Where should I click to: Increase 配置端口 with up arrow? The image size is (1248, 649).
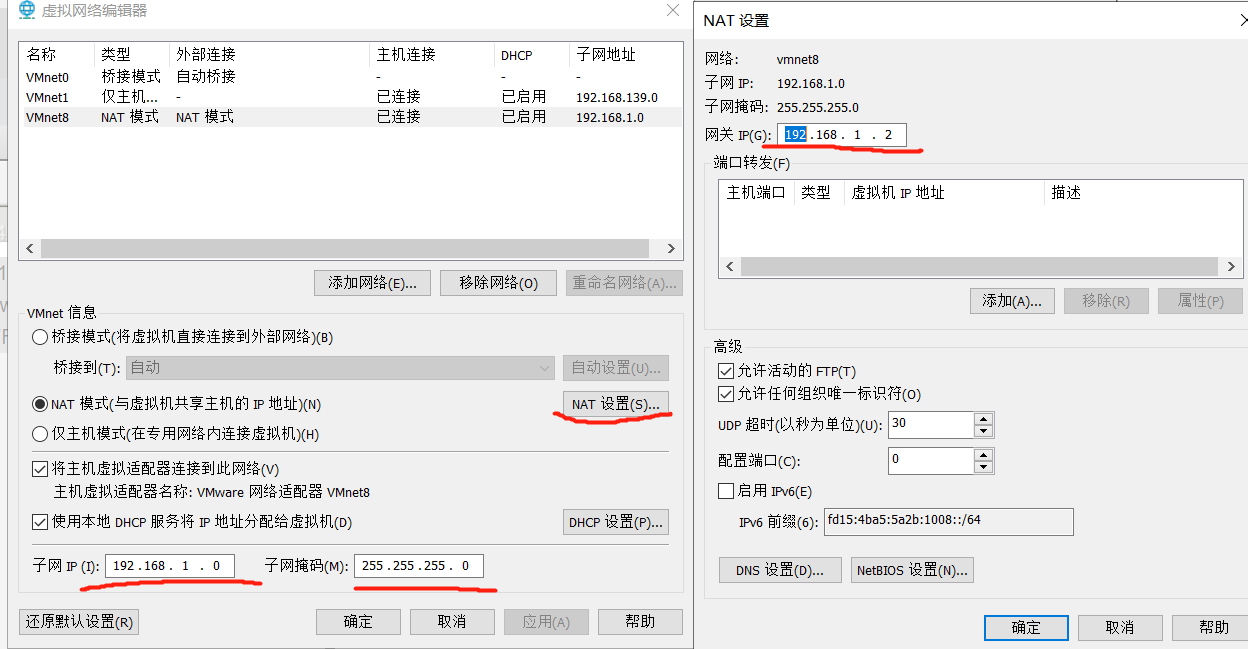coord(984,454)
